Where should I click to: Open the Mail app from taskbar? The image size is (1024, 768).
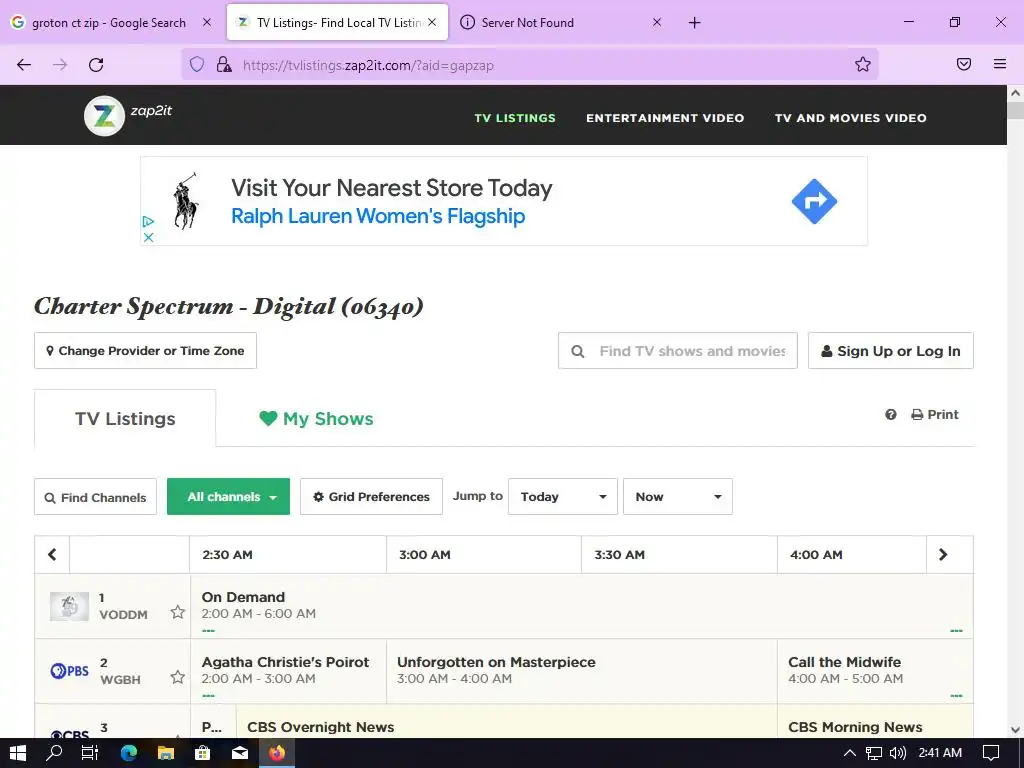[240, 753]
